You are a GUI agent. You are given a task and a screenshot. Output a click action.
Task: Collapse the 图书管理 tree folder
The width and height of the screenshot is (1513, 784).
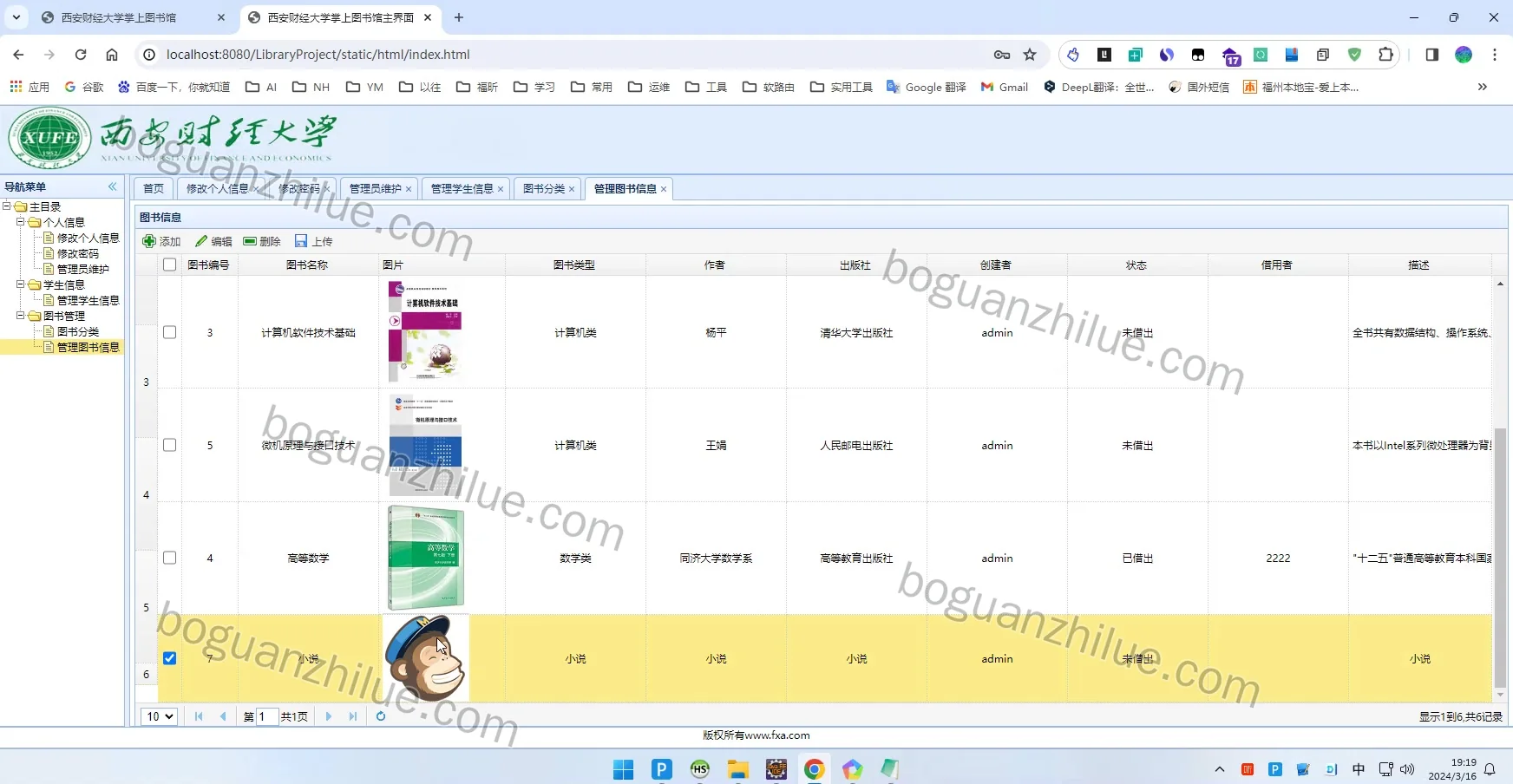[21, 316]
